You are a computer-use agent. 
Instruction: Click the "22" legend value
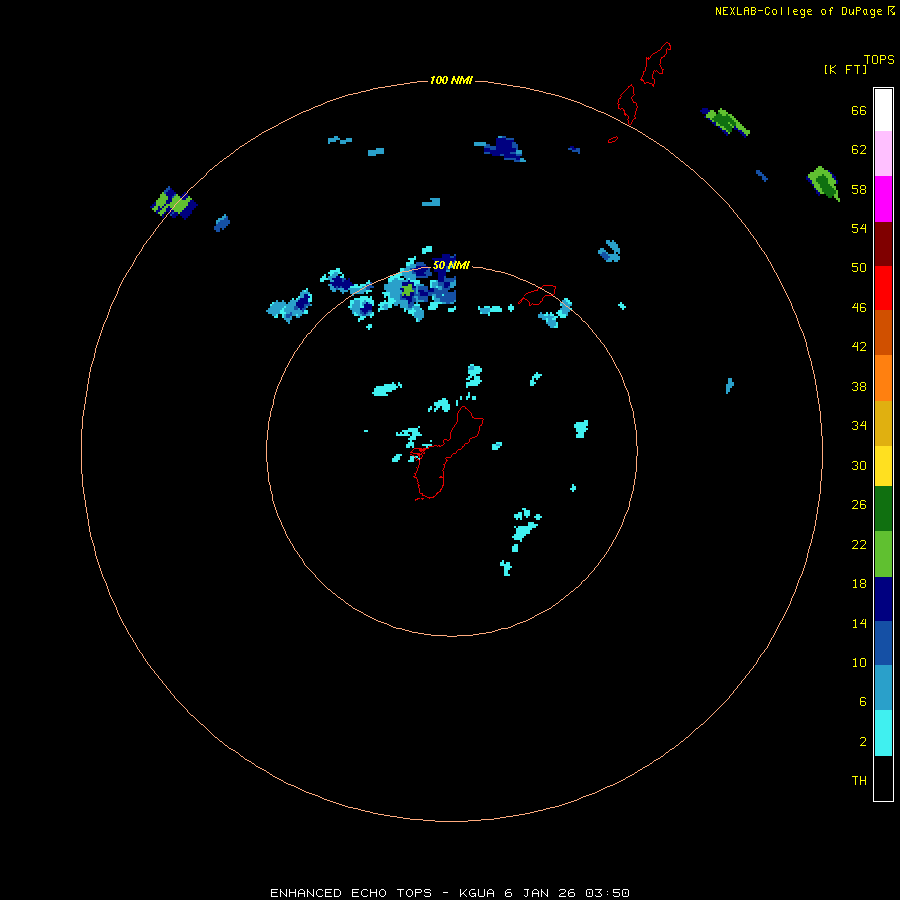859,544
